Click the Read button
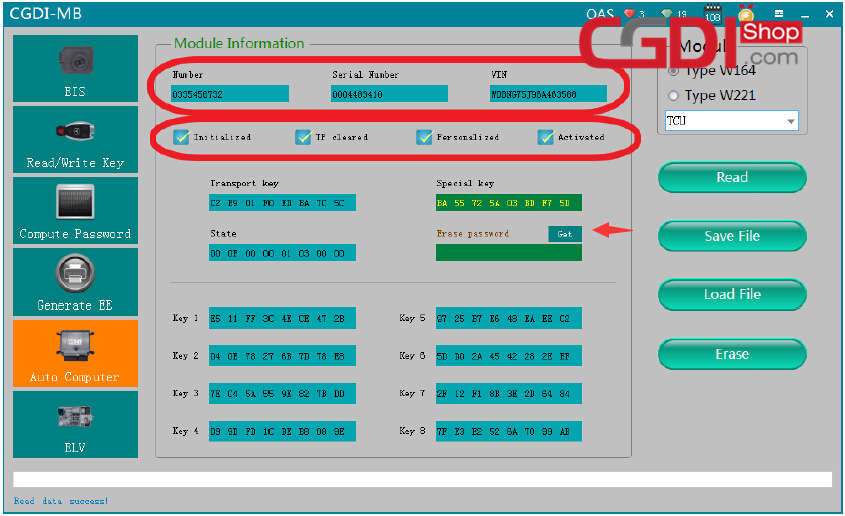Image resolution: width=845 pixels, height=516 pixels. pyautogui.click(x=732, y=177)
